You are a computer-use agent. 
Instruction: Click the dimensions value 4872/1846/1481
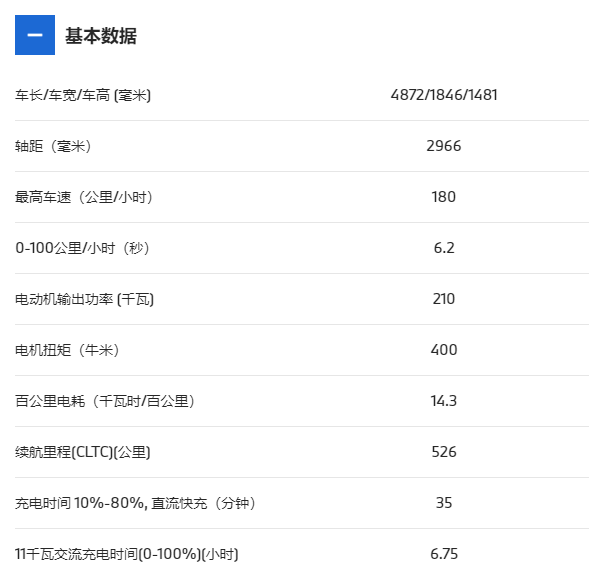click(x=444, y=95)
